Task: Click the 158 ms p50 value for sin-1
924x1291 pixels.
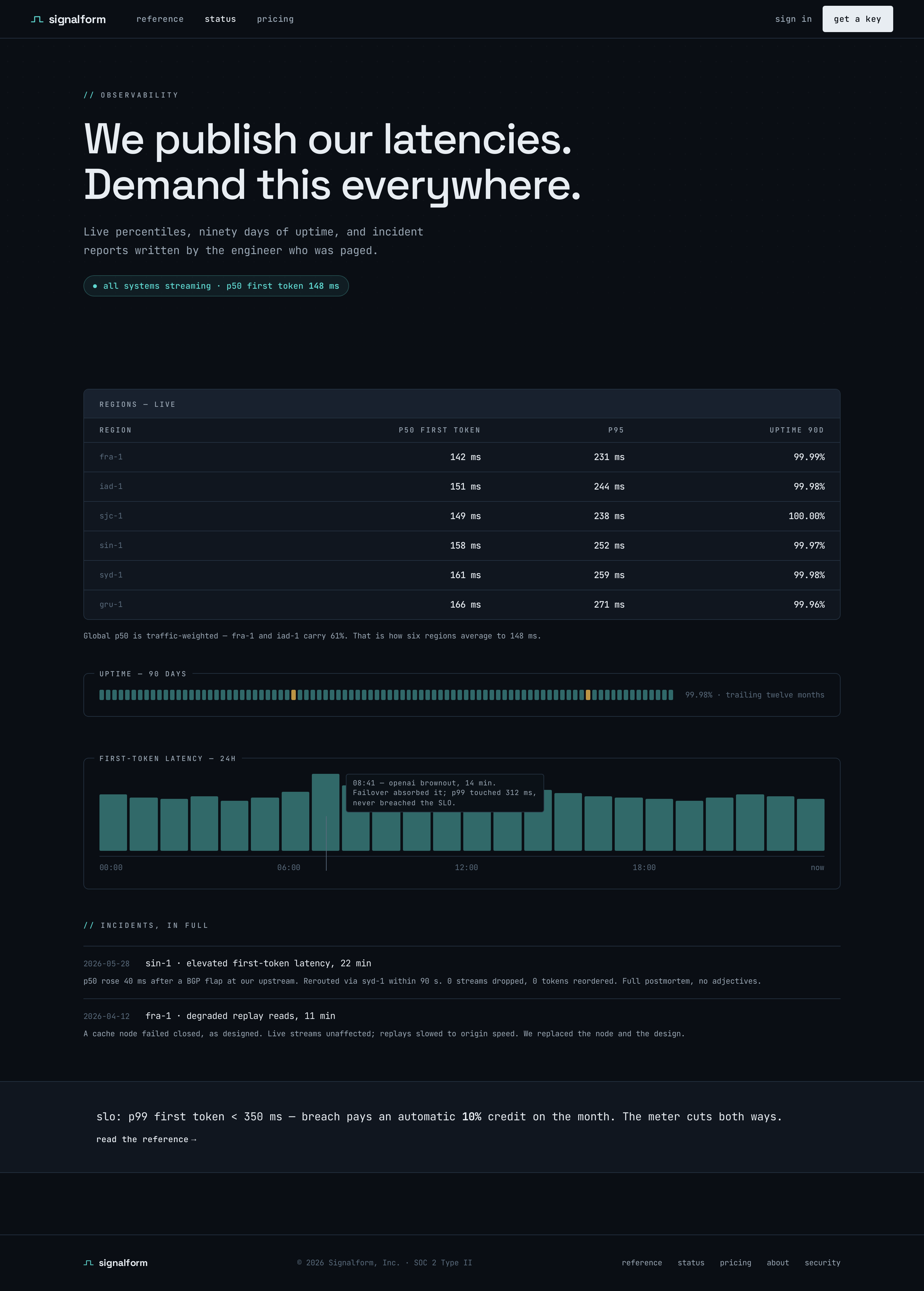Action: click(x=466, y=546)
